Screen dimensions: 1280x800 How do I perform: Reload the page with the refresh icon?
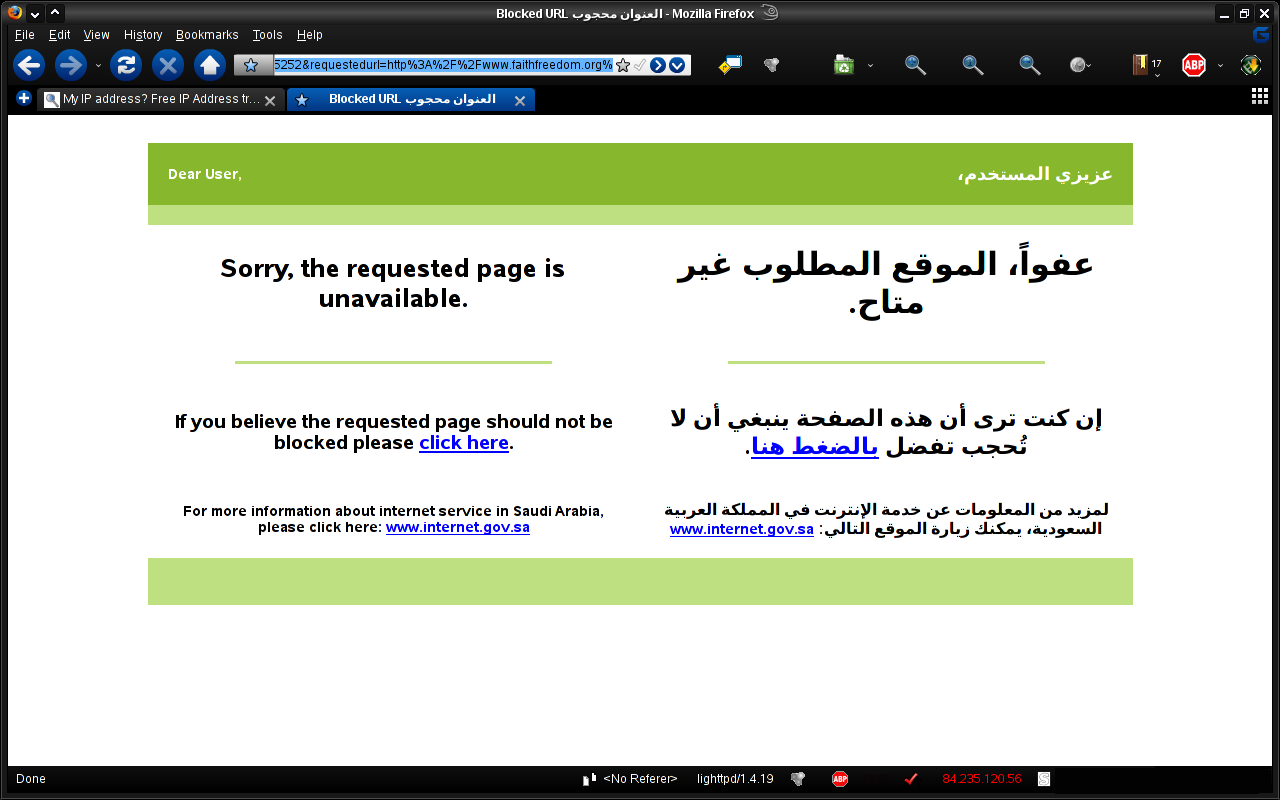(x=126, y=66)
